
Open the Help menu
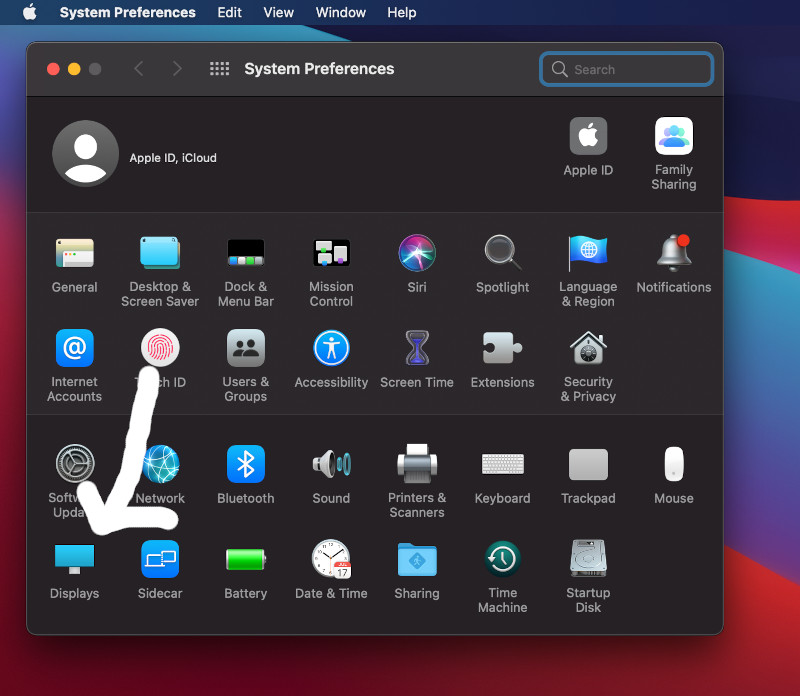tap(402, 12)
